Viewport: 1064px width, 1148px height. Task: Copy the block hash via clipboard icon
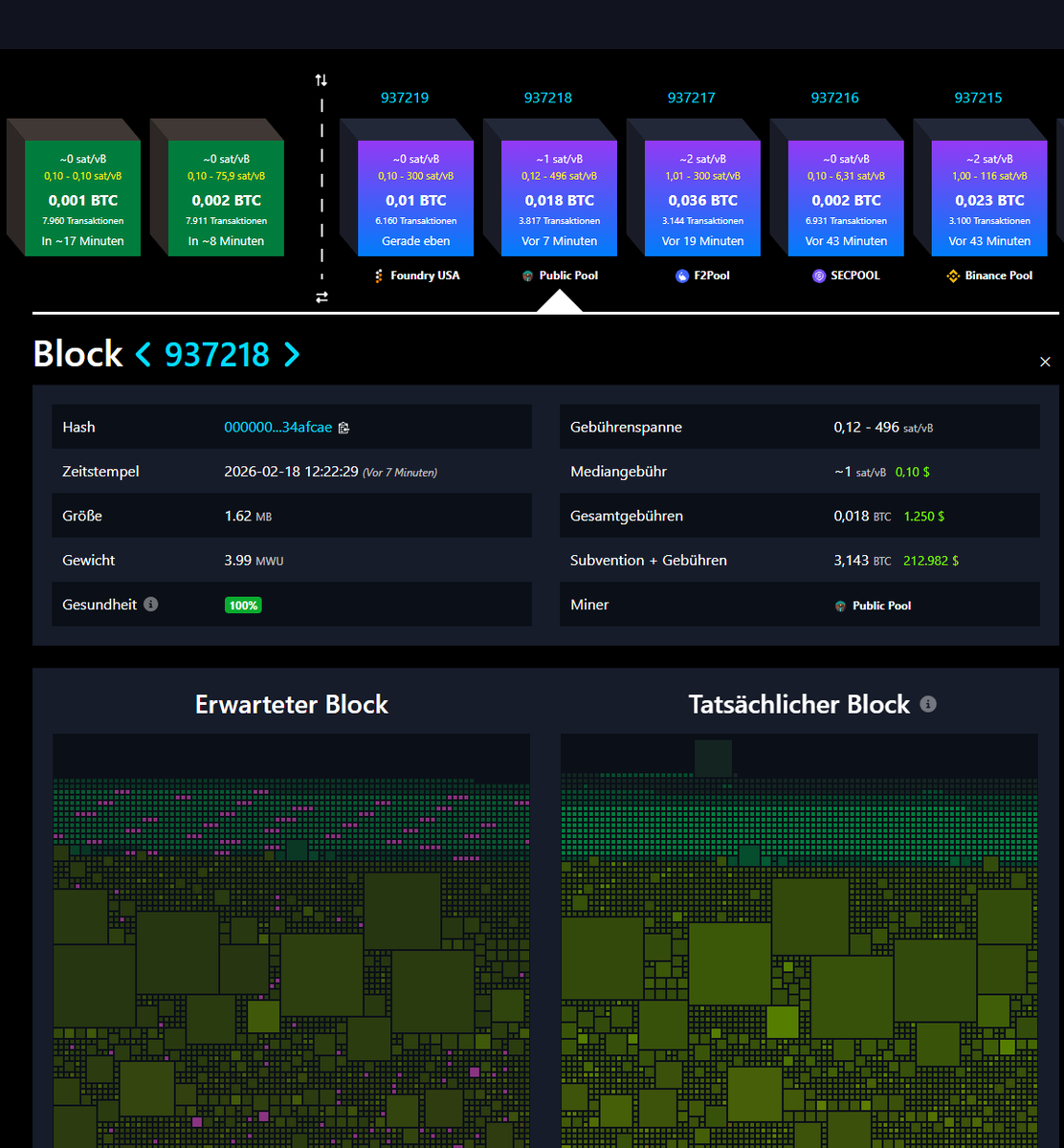(344, 428)
